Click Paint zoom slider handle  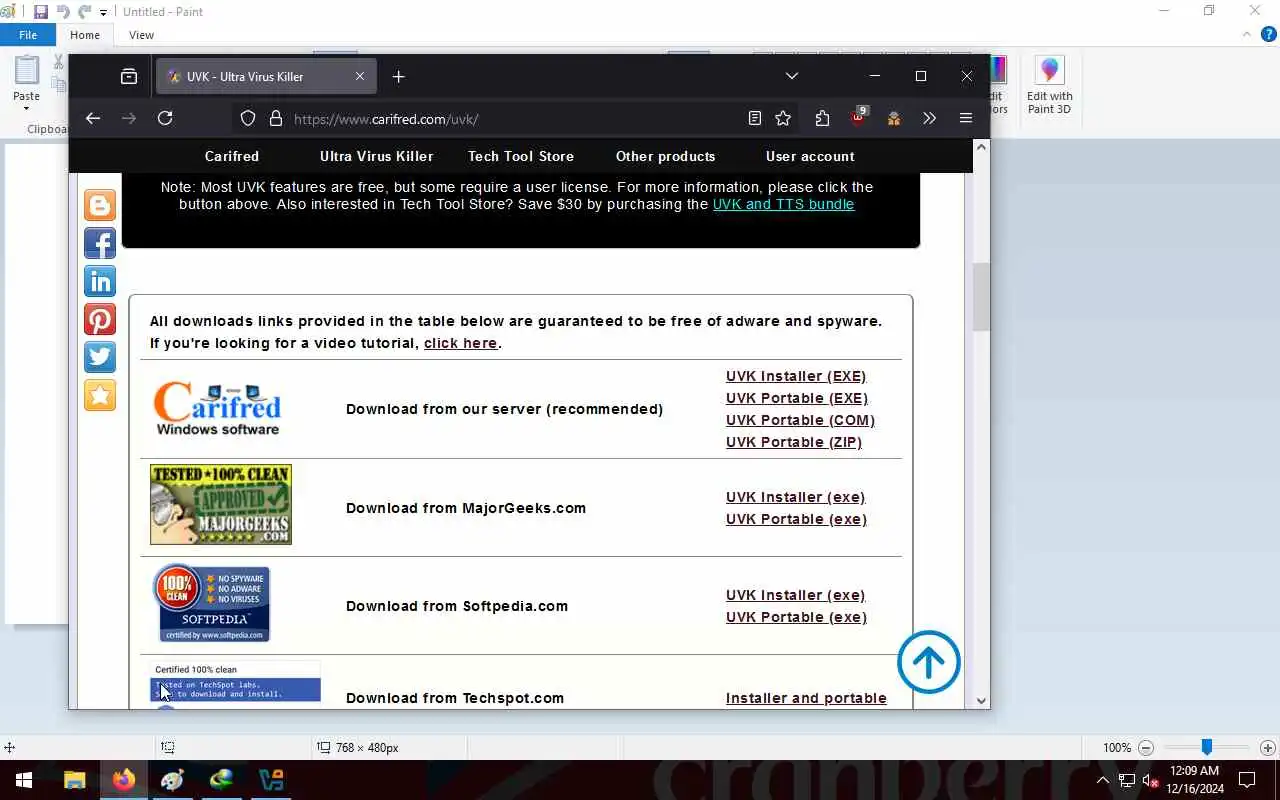(x=1207, y=747)
